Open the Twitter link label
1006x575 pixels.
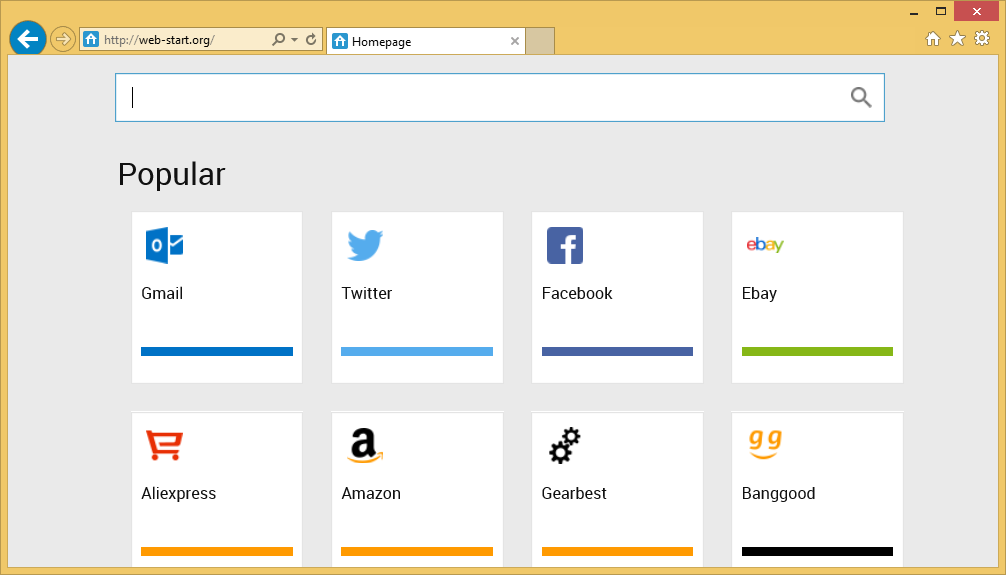[366, 293]
